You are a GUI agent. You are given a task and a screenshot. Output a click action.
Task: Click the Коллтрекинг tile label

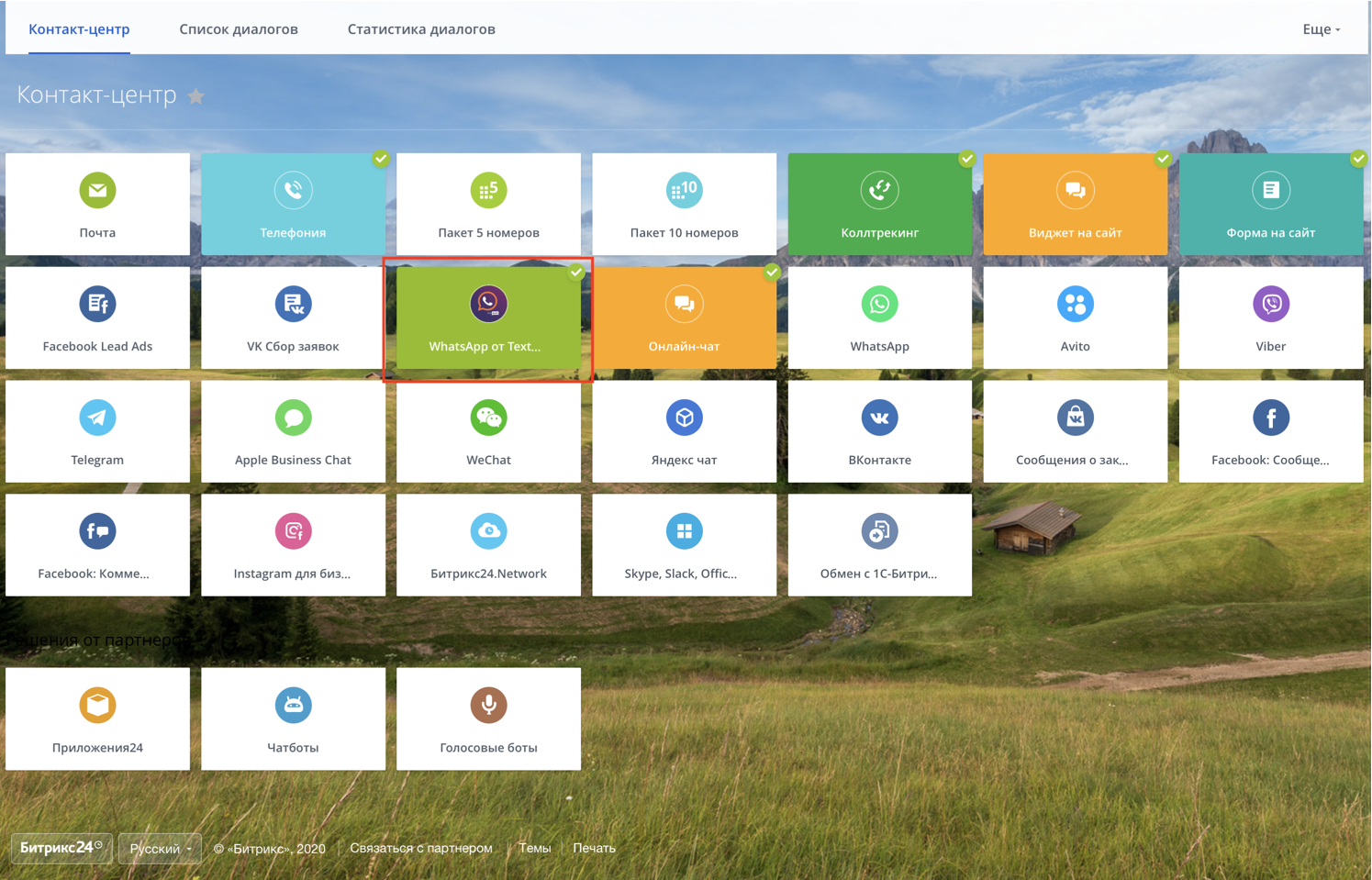point(879,233)
